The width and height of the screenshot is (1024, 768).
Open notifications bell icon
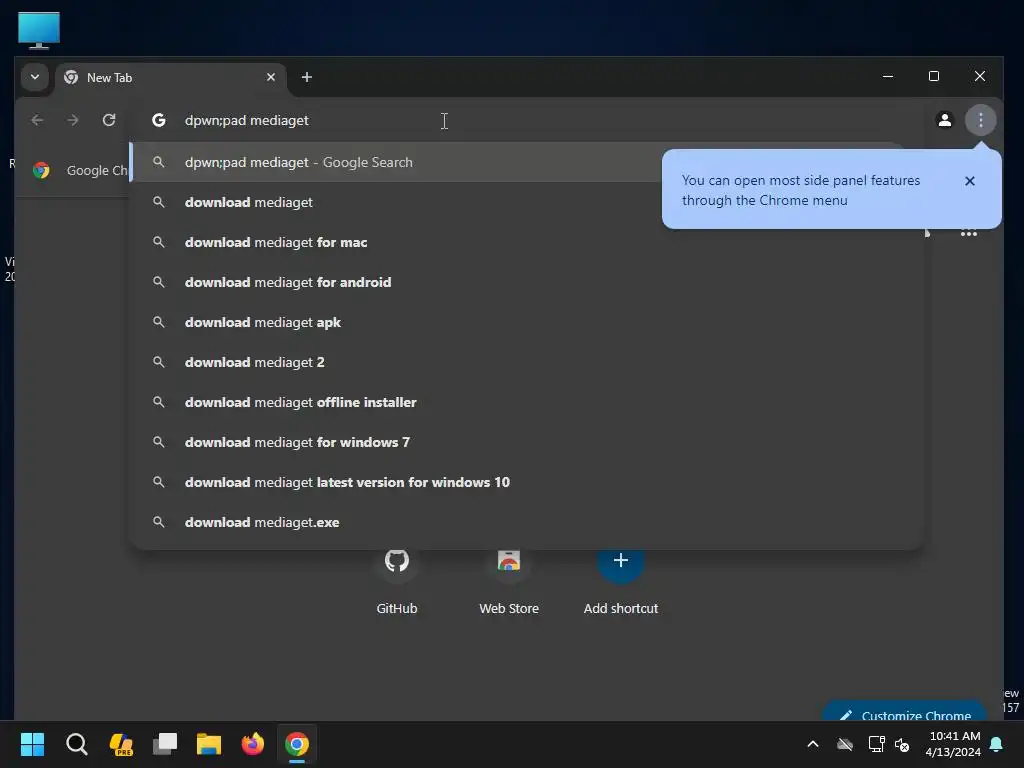click(997, 744)
